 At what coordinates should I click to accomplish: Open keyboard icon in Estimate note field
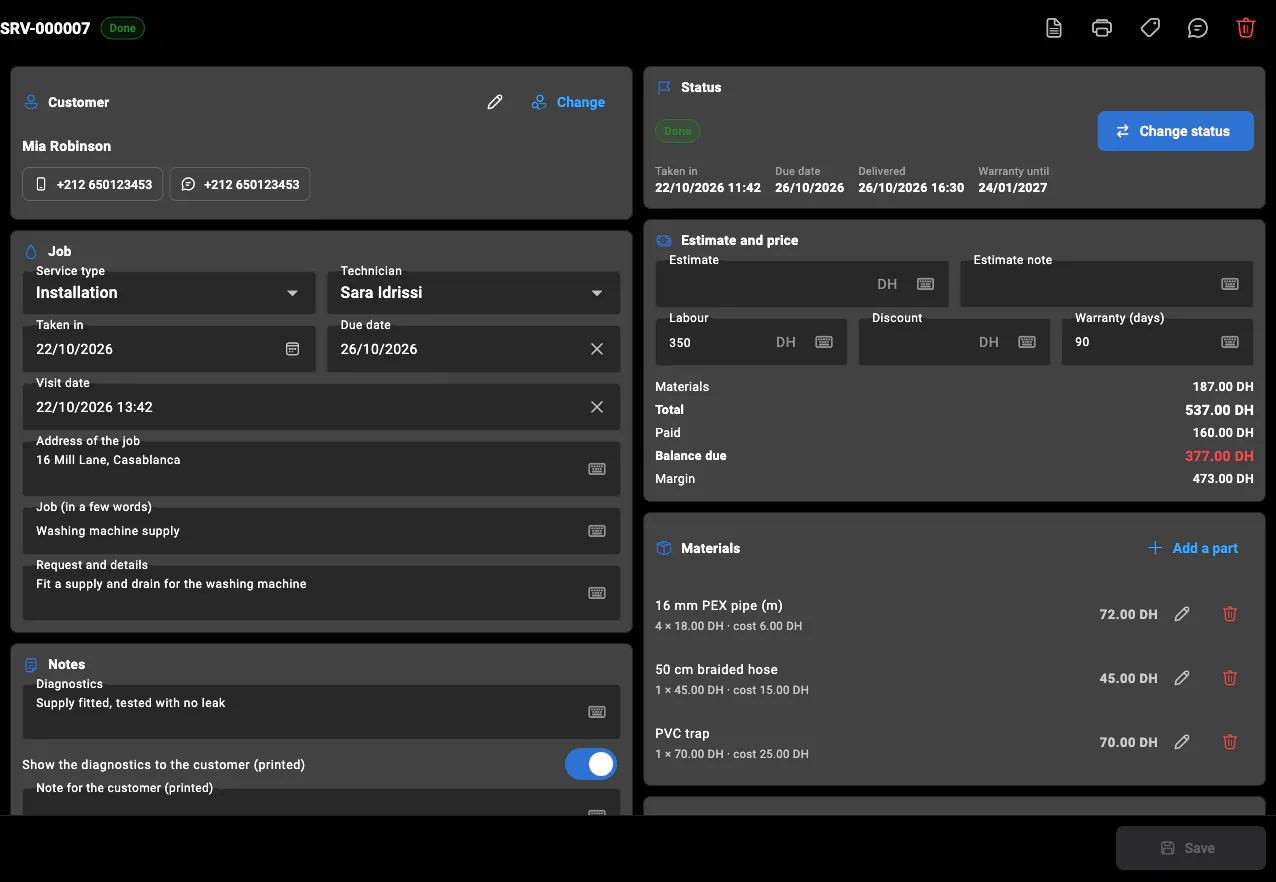(1230, 284)
